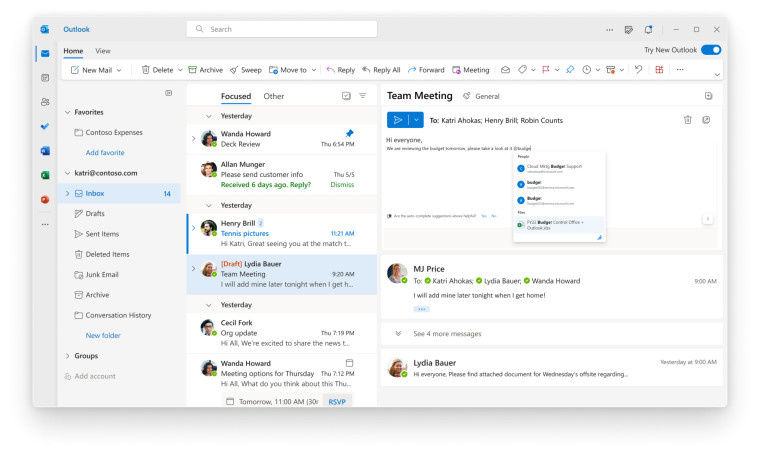
Task: Open the People contacts icon
Action: [x=45, y=102]
